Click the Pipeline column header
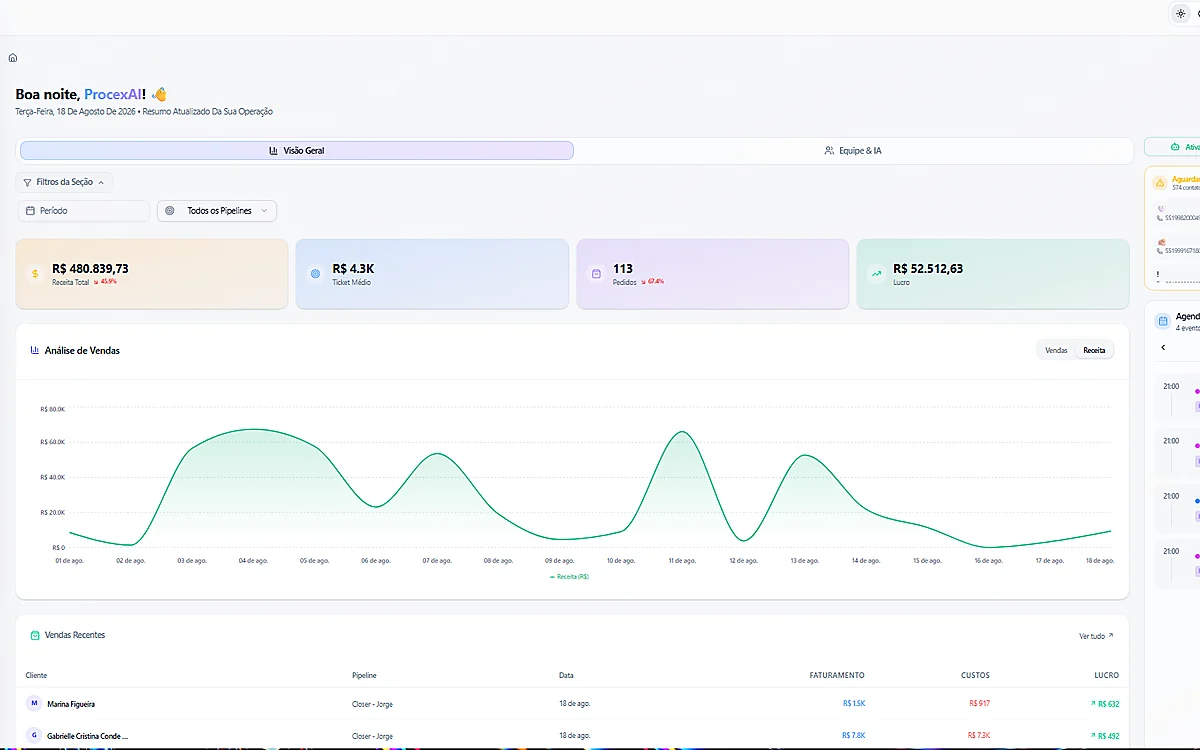The height and width of the screenshot is (750, 1200). (364, 676)
